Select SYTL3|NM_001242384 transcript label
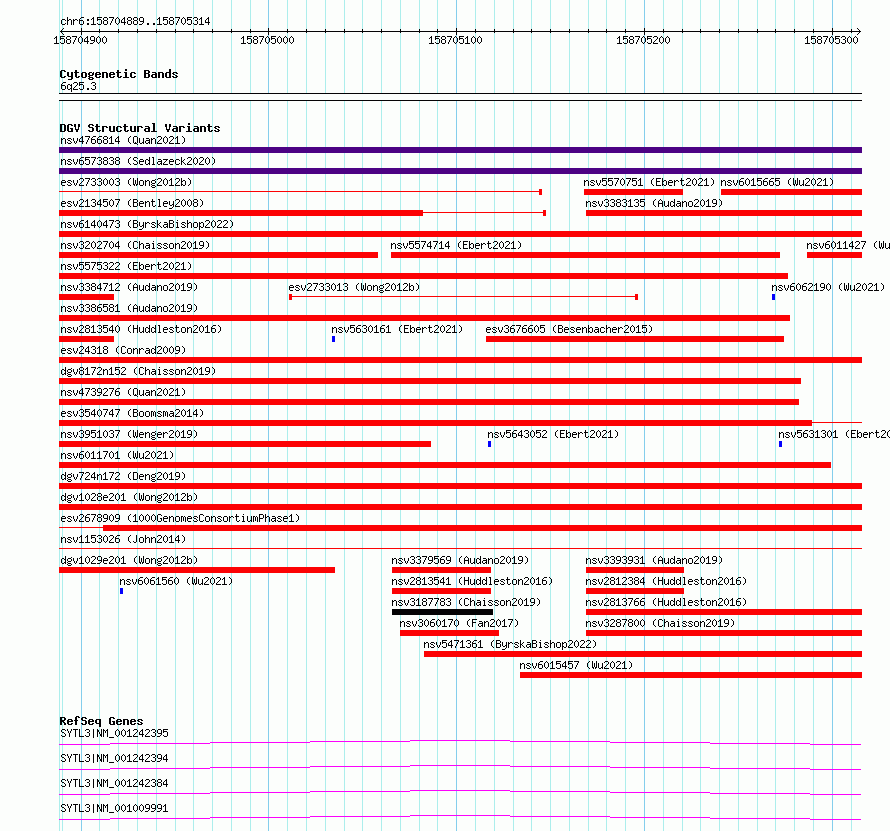The image size is (890, 831). [114, 783]
